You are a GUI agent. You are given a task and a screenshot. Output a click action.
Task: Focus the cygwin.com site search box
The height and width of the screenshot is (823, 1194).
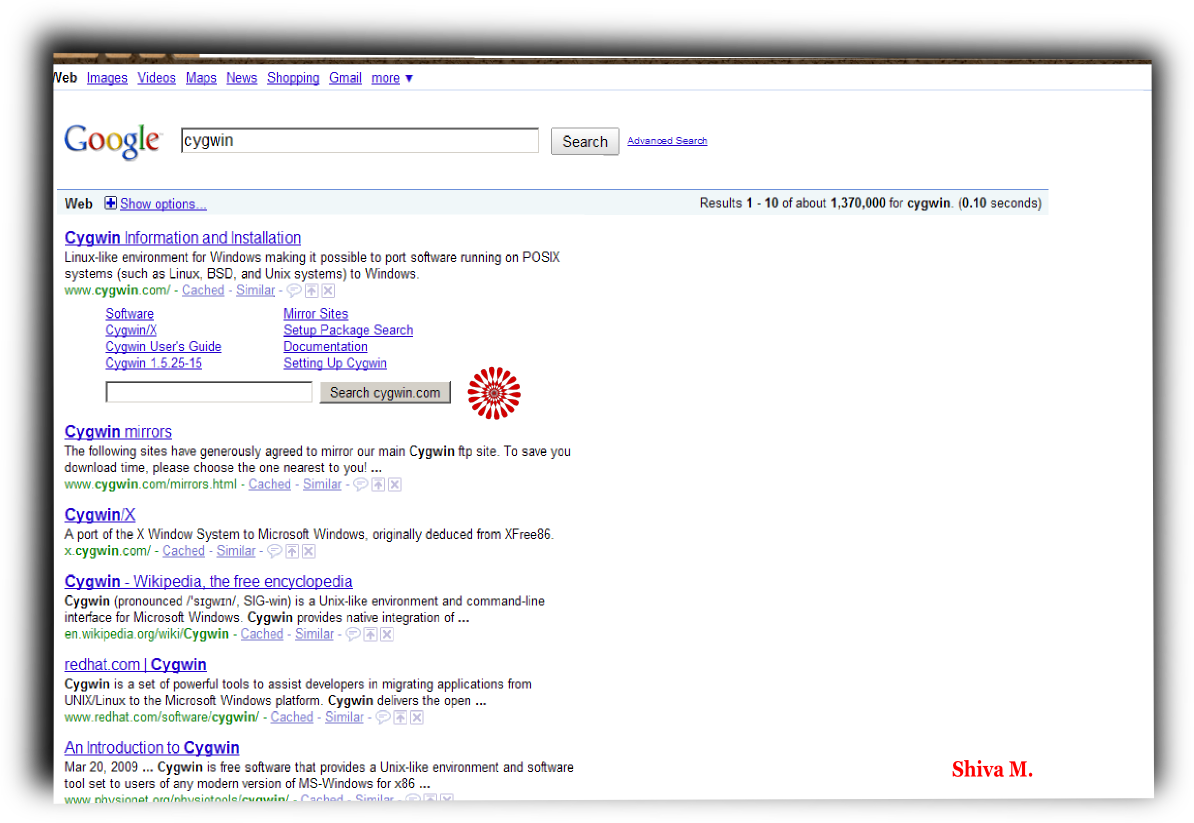pyautogui.click(x=209, y=392)
